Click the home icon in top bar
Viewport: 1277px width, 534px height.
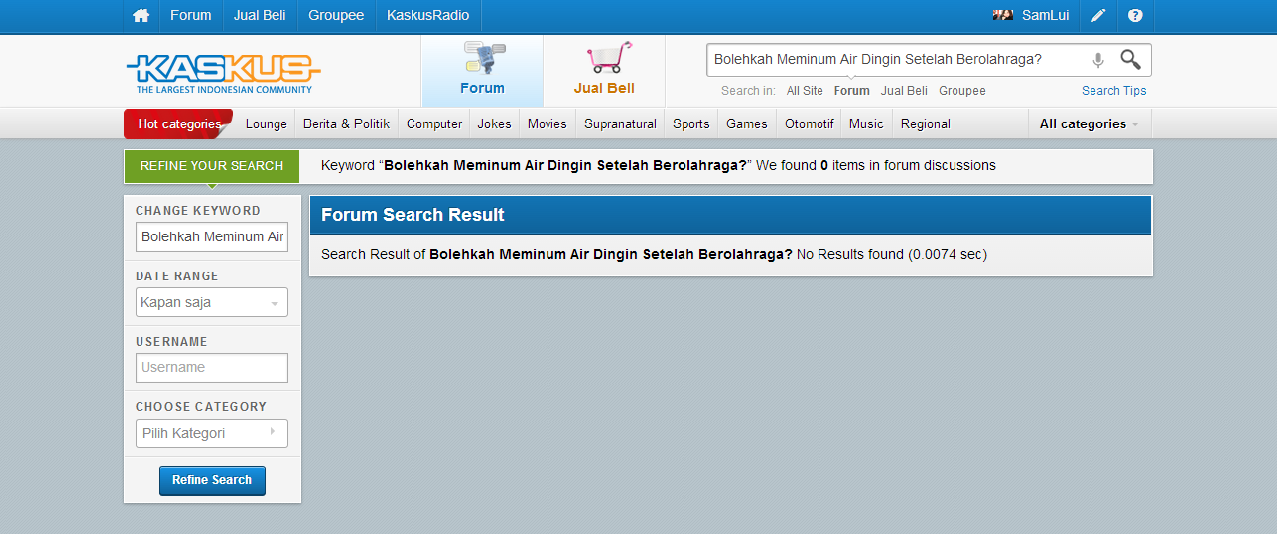pos(141,16)
